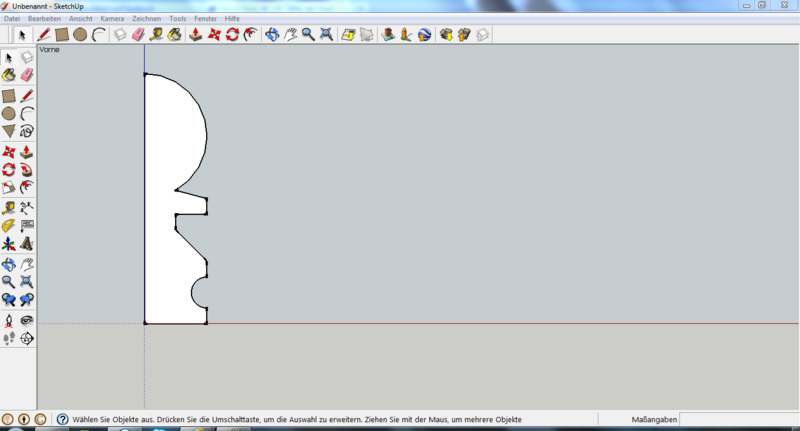The height and width of the screenshot is (431, 800).
Task: Select the Section Plane tool
Action: 27,339
